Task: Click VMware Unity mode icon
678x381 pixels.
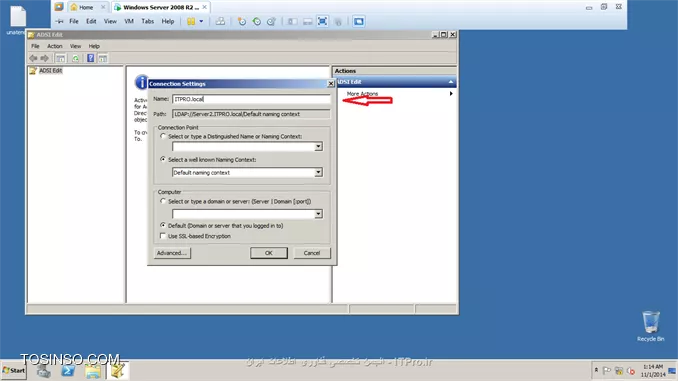Action: coord(338,21)
